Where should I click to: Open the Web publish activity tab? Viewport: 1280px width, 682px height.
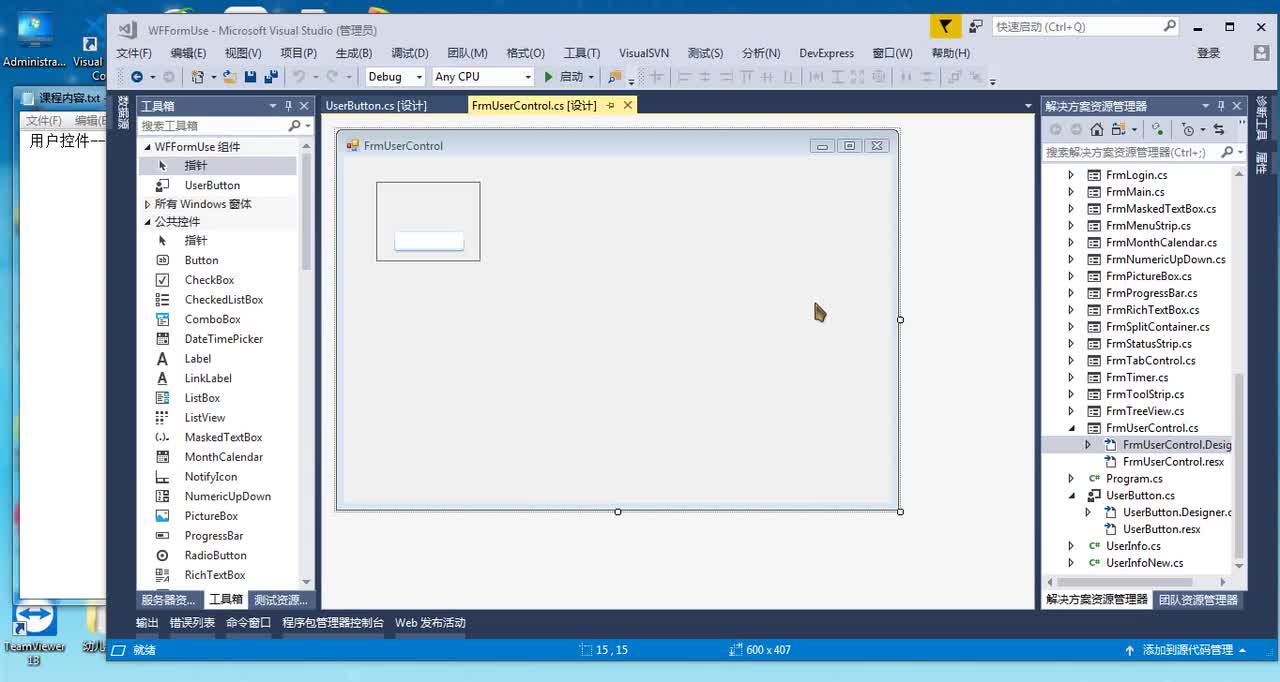(x=430, y=622)
